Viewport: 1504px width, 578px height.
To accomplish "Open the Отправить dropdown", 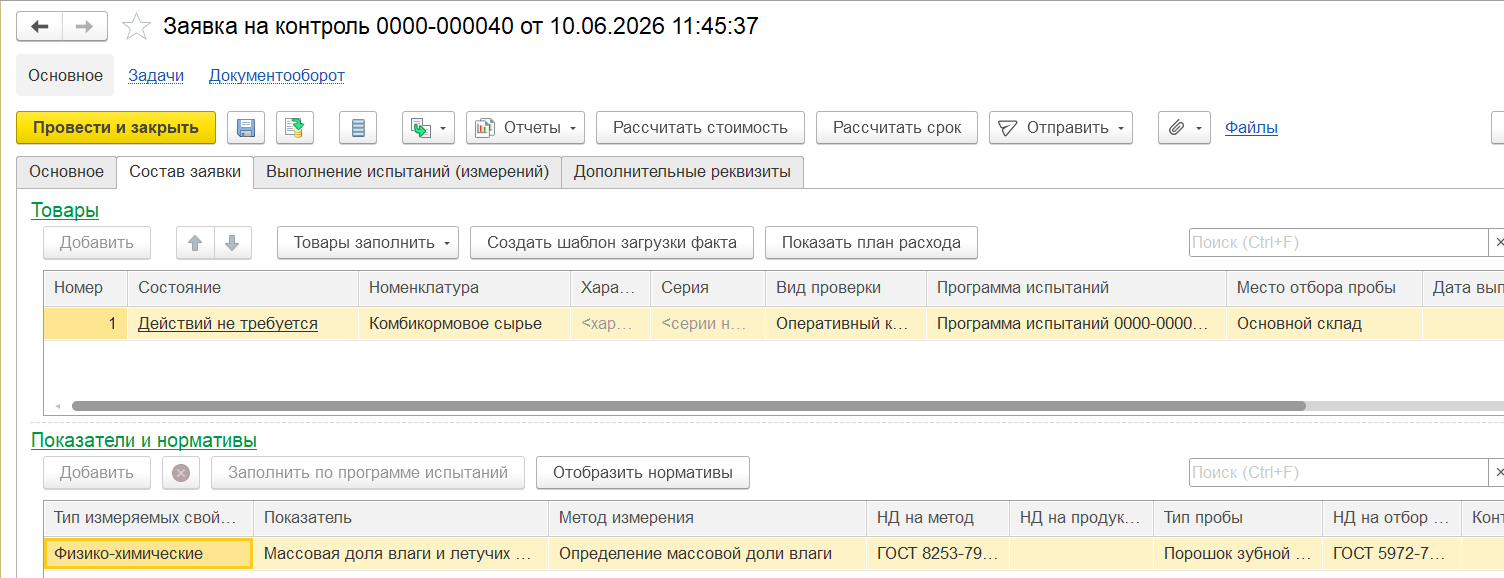I will (x=1061, y=128).
